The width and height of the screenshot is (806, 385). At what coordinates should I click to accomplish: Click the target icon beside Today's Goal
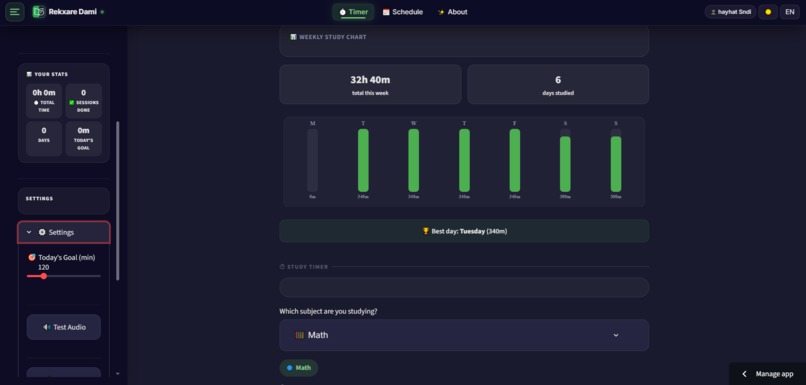pyautogui.click(x=32, y=257)
